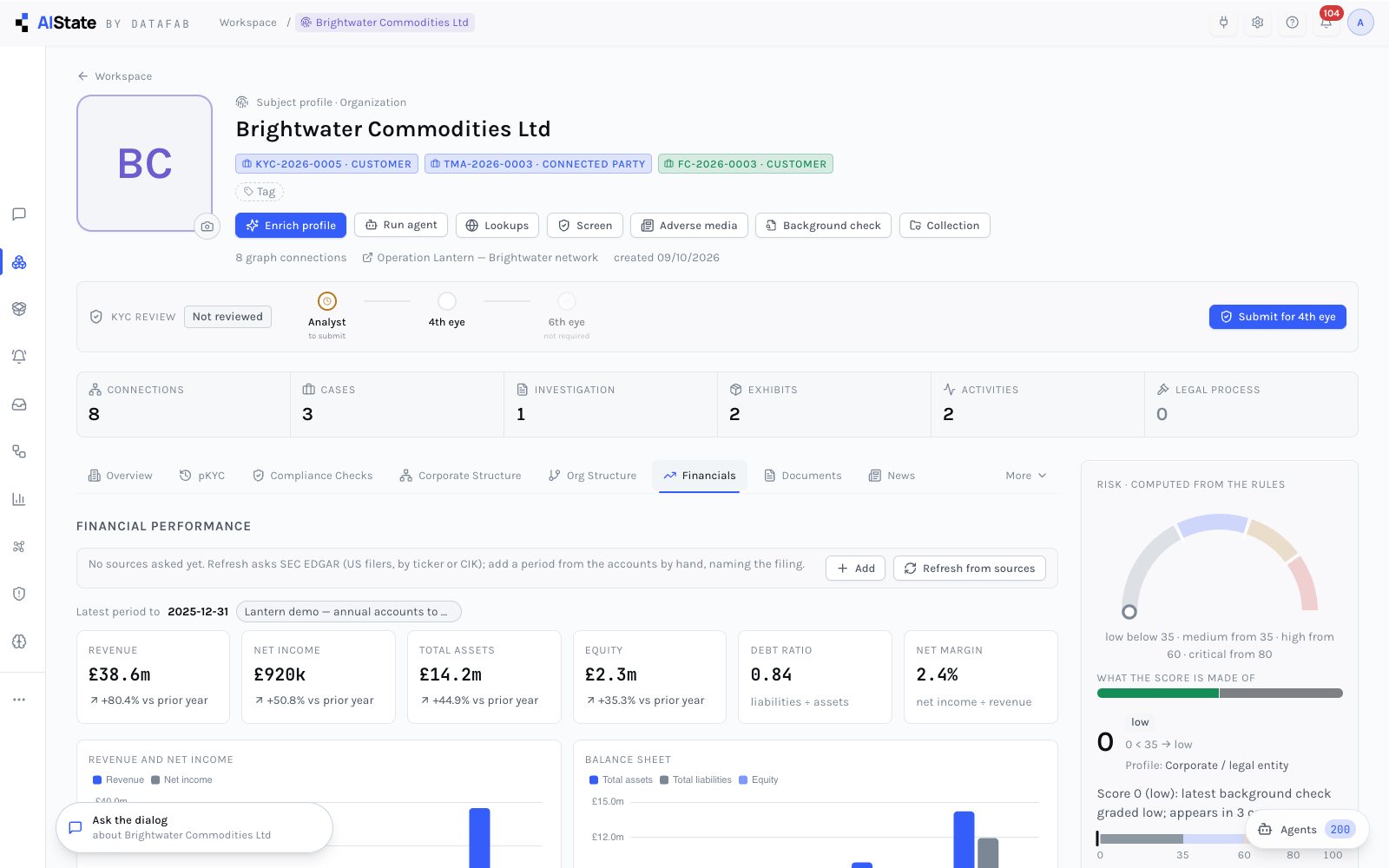This screenshot has width=1389, height=868.
Task: Click Submit for 4th eye
Action: tap(1278, 317)
